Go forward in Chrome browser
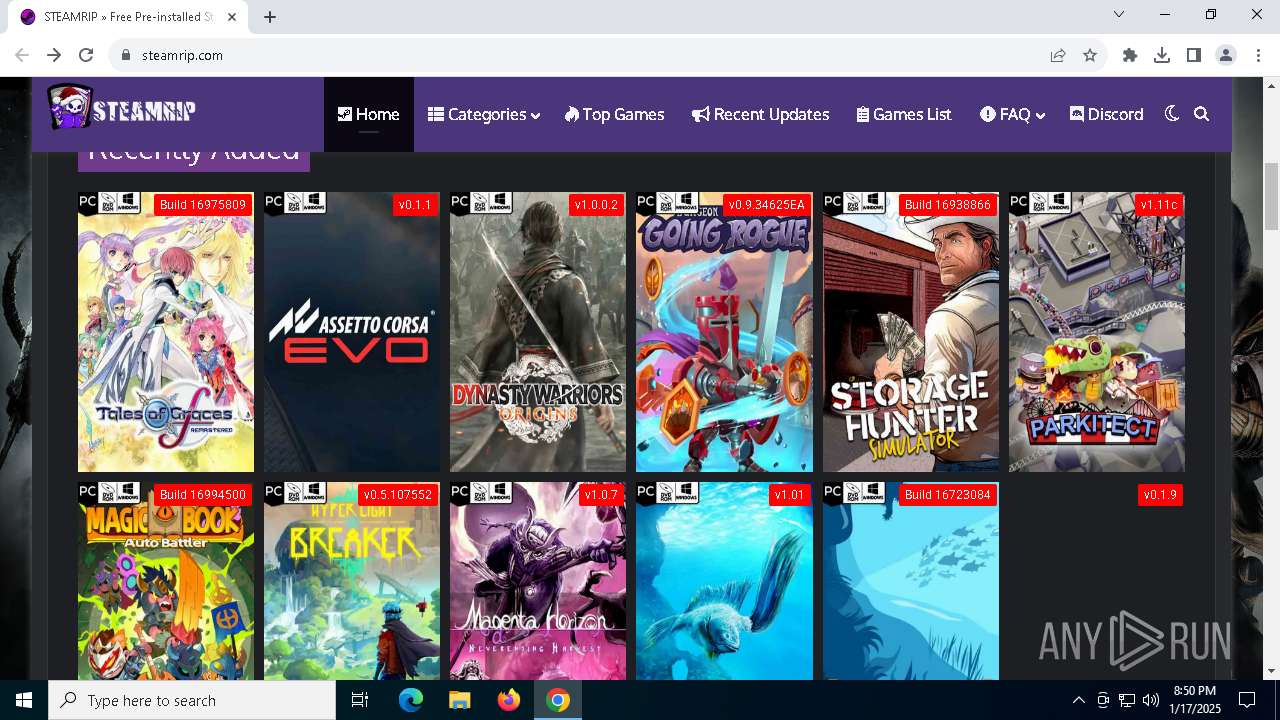The width and height of the screenshot is (1280, 720). pos(54,55)
